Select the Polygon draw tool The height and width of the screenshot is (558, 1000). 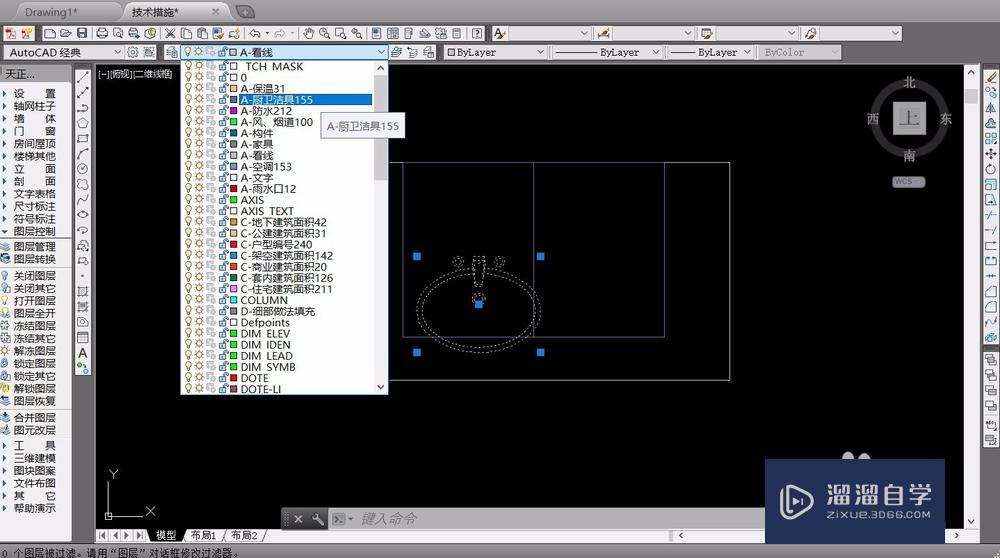coord(83,123)
